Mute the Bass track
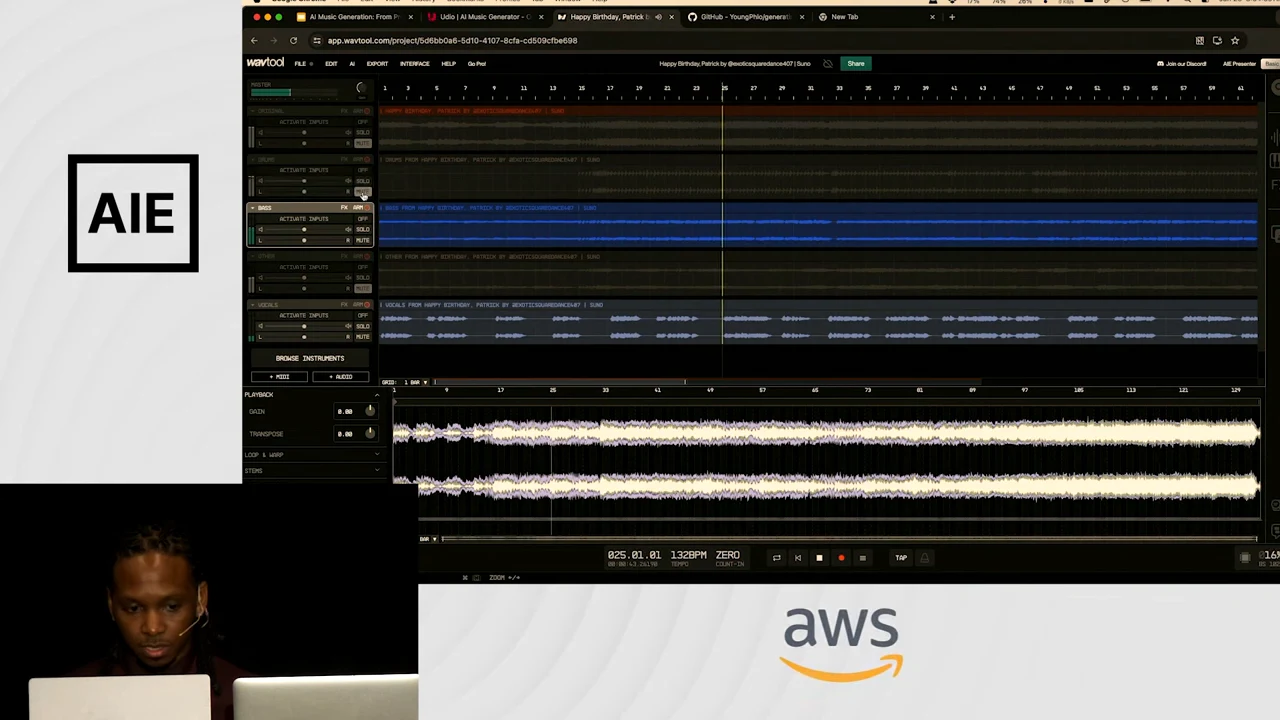 (x=362, y=240)
